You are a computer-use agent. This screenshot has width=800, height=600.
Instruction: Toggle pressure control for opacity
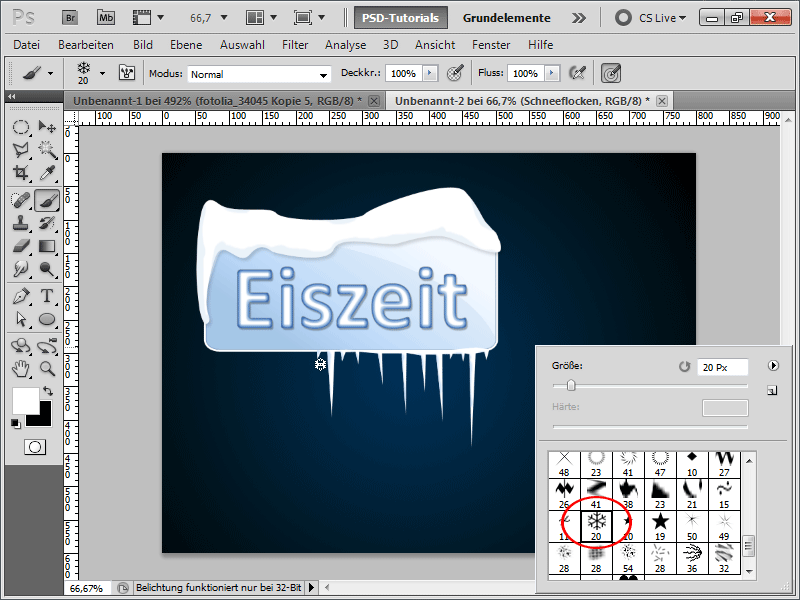455,73
